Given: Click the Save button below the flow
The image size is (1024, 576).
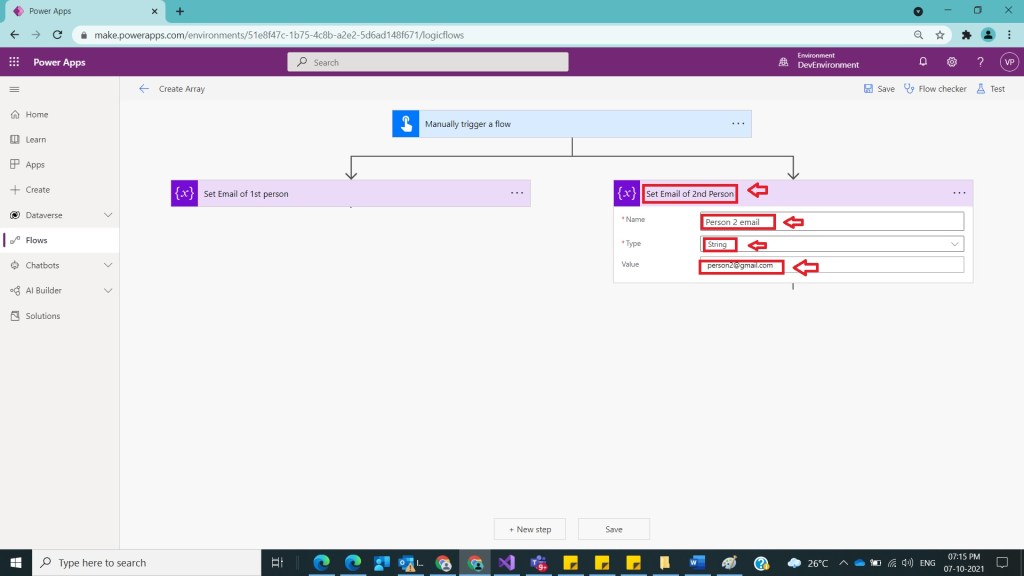Looking at the screenshot, I should (x=613, y=529).
